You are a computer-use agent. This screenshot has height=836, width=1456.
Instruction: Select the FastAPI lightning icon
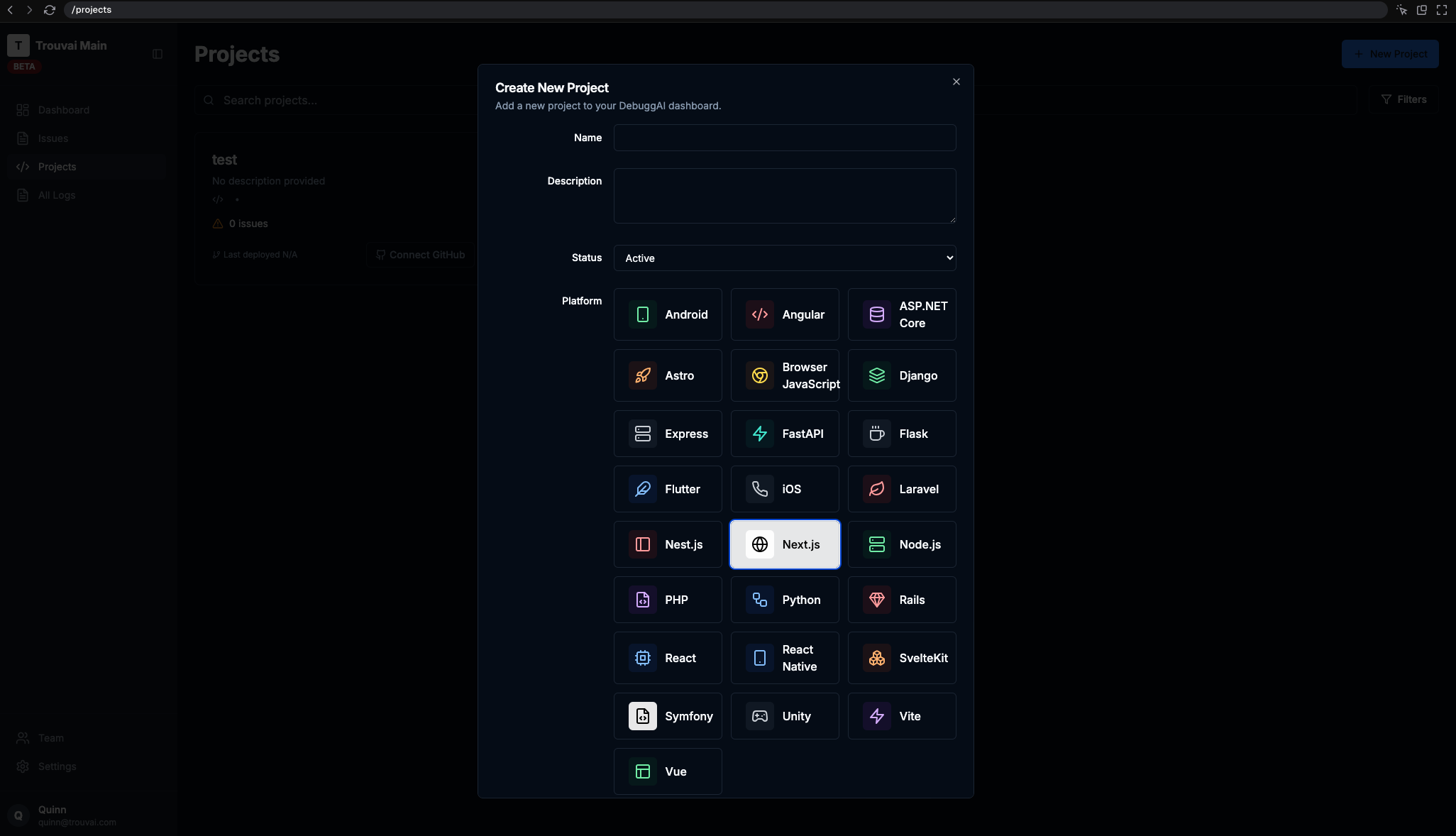[x=759, y=434]
